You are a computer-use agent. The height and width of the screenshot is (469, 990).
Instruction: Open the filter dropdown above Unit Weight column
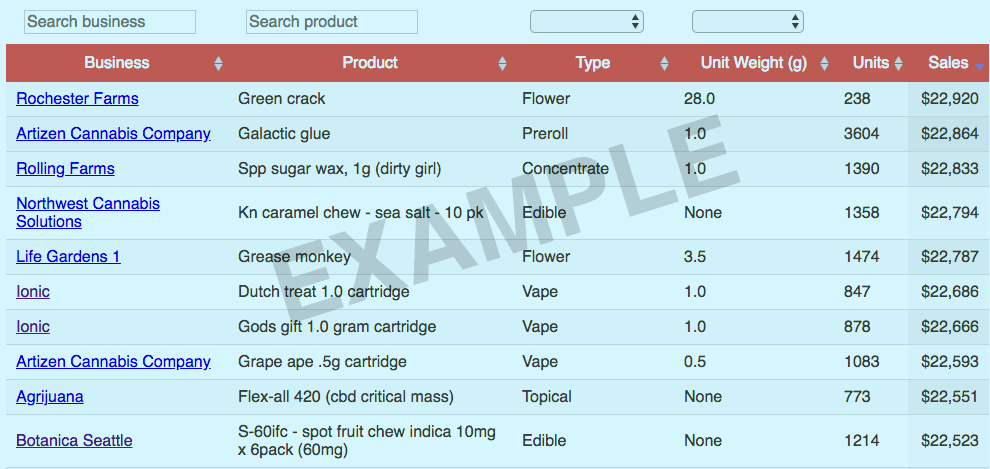[748, 21]
